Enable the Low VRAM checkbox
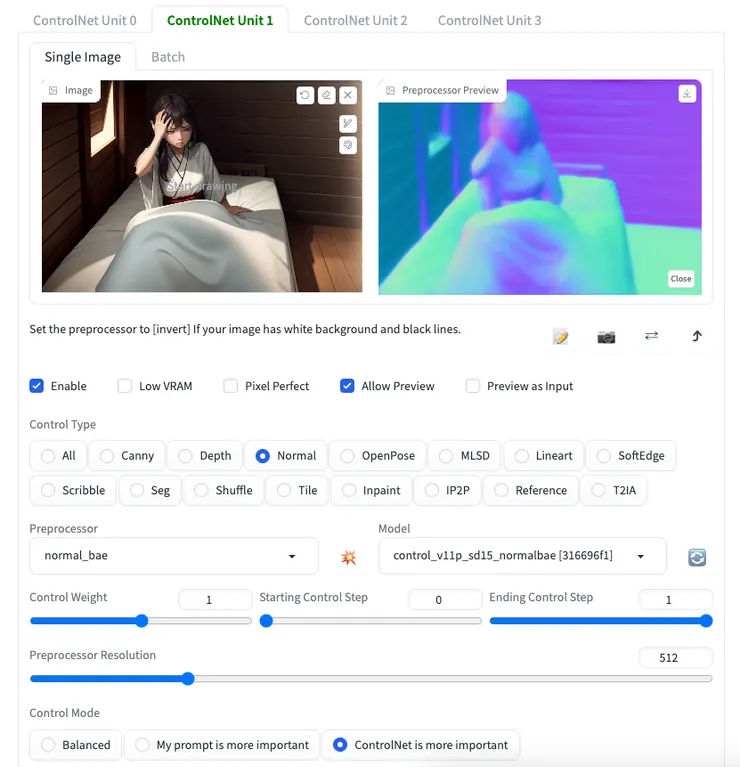 coord(125,386)
